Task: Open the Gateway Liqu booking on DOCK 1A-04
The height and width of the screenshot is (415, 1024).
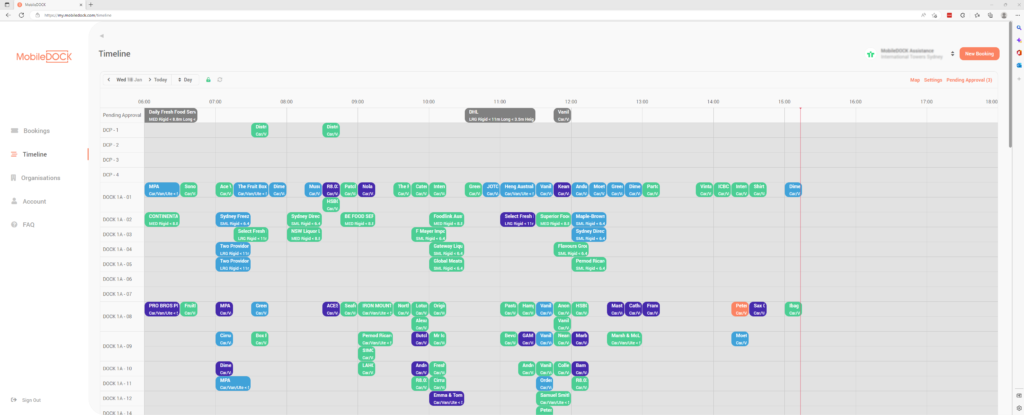Action: [447, 250]
